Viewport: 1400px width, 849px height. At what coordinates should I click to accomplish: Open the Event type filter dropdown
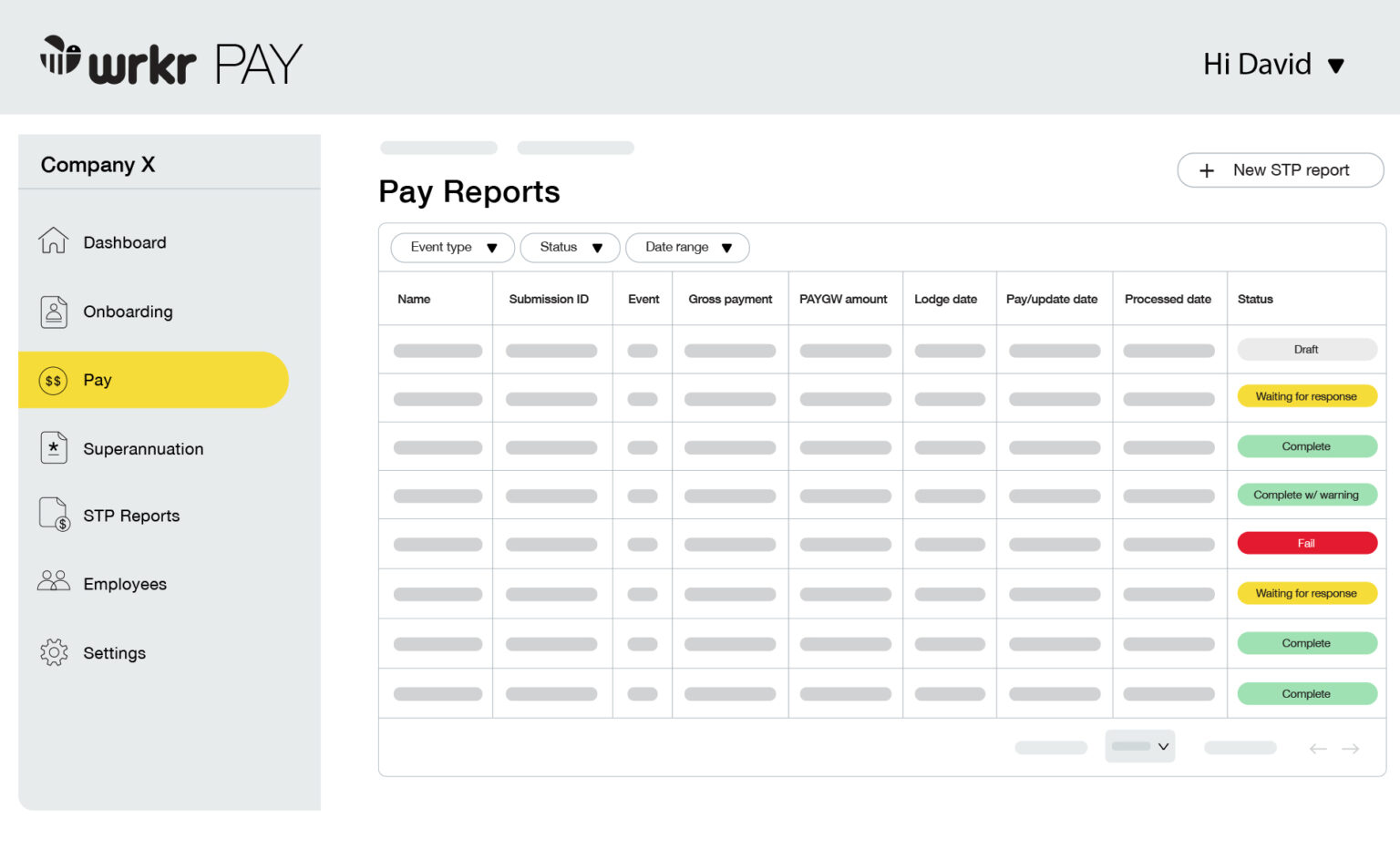(x=452, y=247)
